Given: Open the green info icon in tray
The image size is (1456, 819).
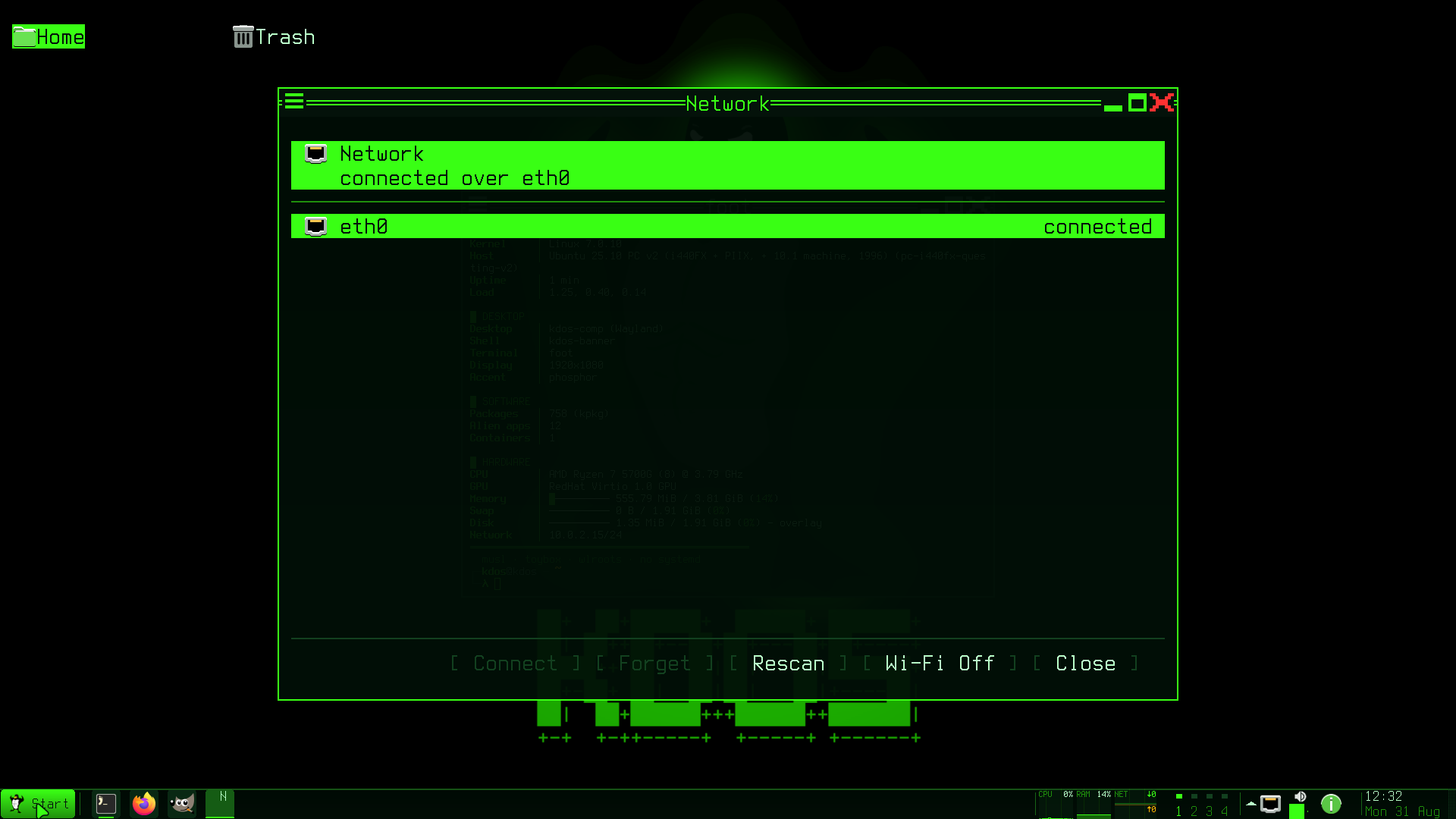Looking at the screenshot, I should pyautogui.click(x=1331, y=804).
